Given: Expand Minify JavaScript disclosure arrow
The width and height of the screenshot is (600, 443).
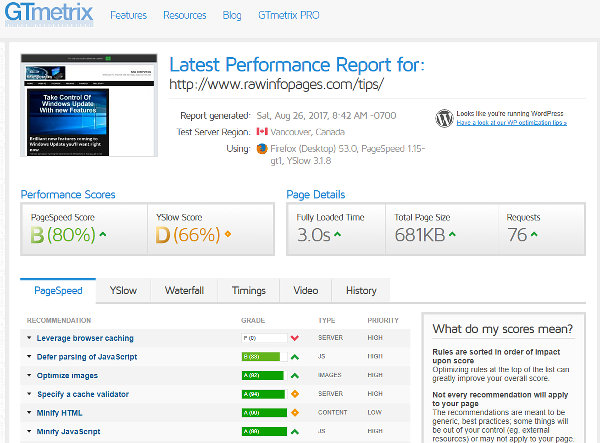Looking at the screenshot, I should [x=29, y=431].
